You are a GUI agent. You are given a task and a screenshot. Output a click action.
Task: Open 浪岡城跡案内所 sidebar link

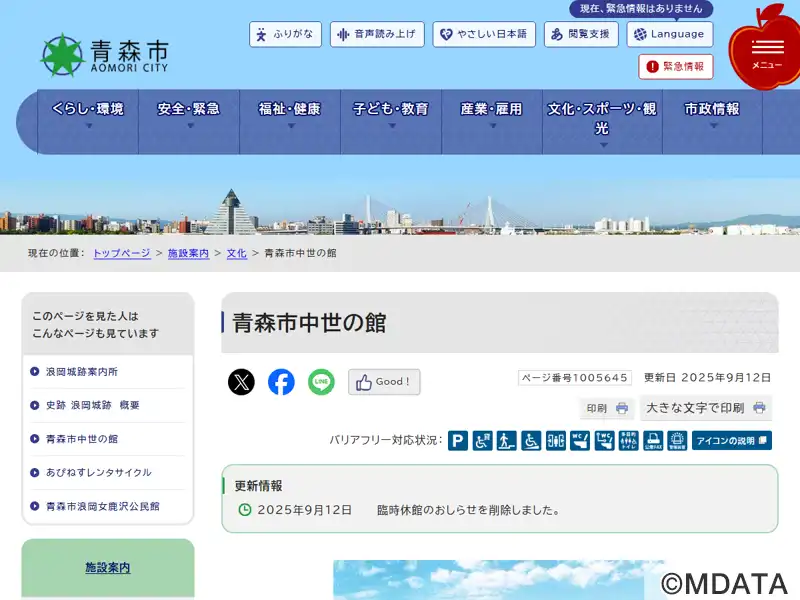tap(82, 372)
